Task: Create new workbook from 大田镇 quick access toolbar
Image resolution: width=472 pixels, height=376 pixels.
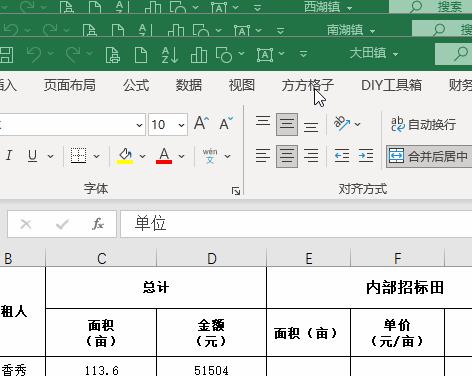Action: tap(141, 55)
